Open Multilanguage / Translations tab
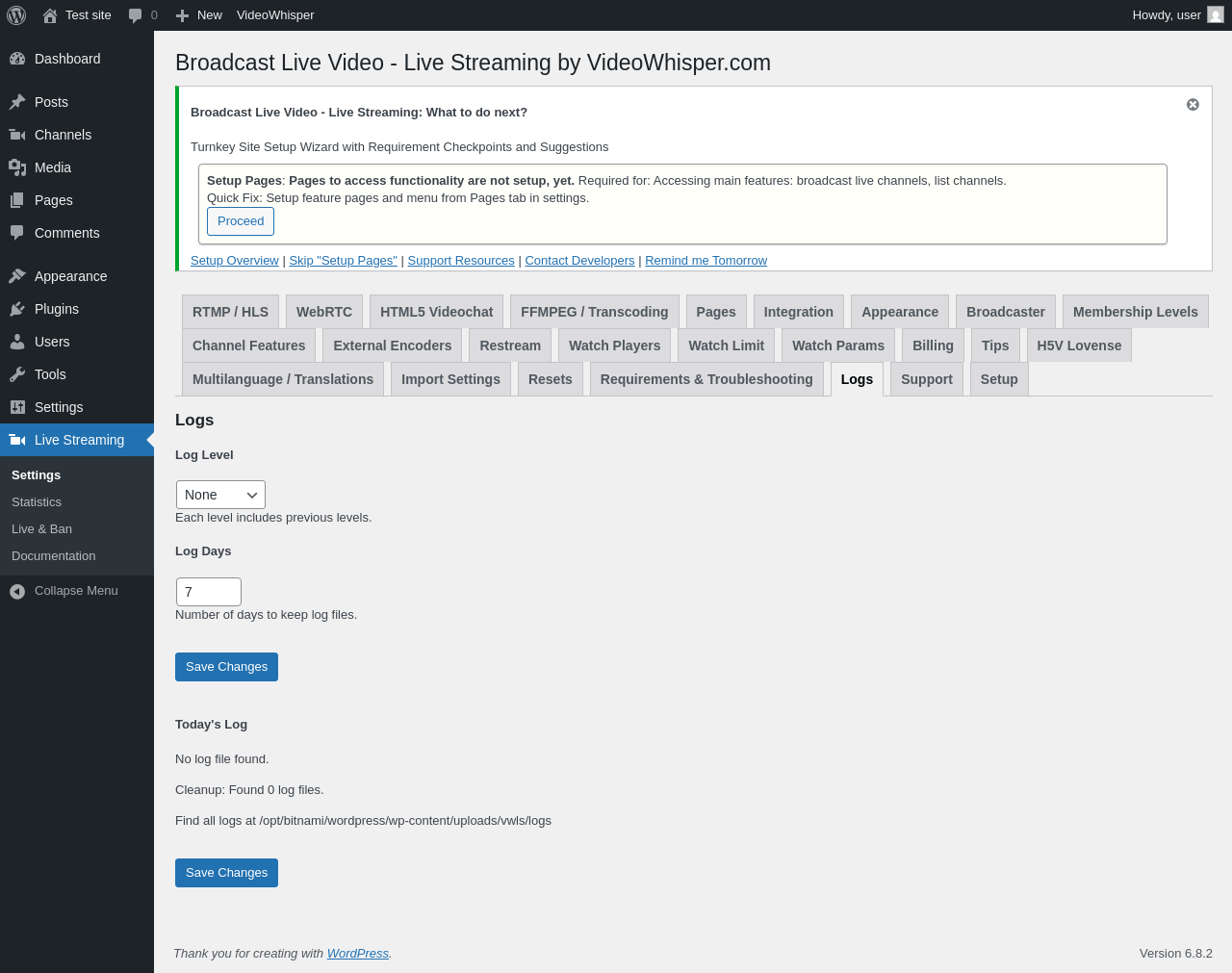The width and height of the screenshot is (1232, 973). [x=283, y=379]
